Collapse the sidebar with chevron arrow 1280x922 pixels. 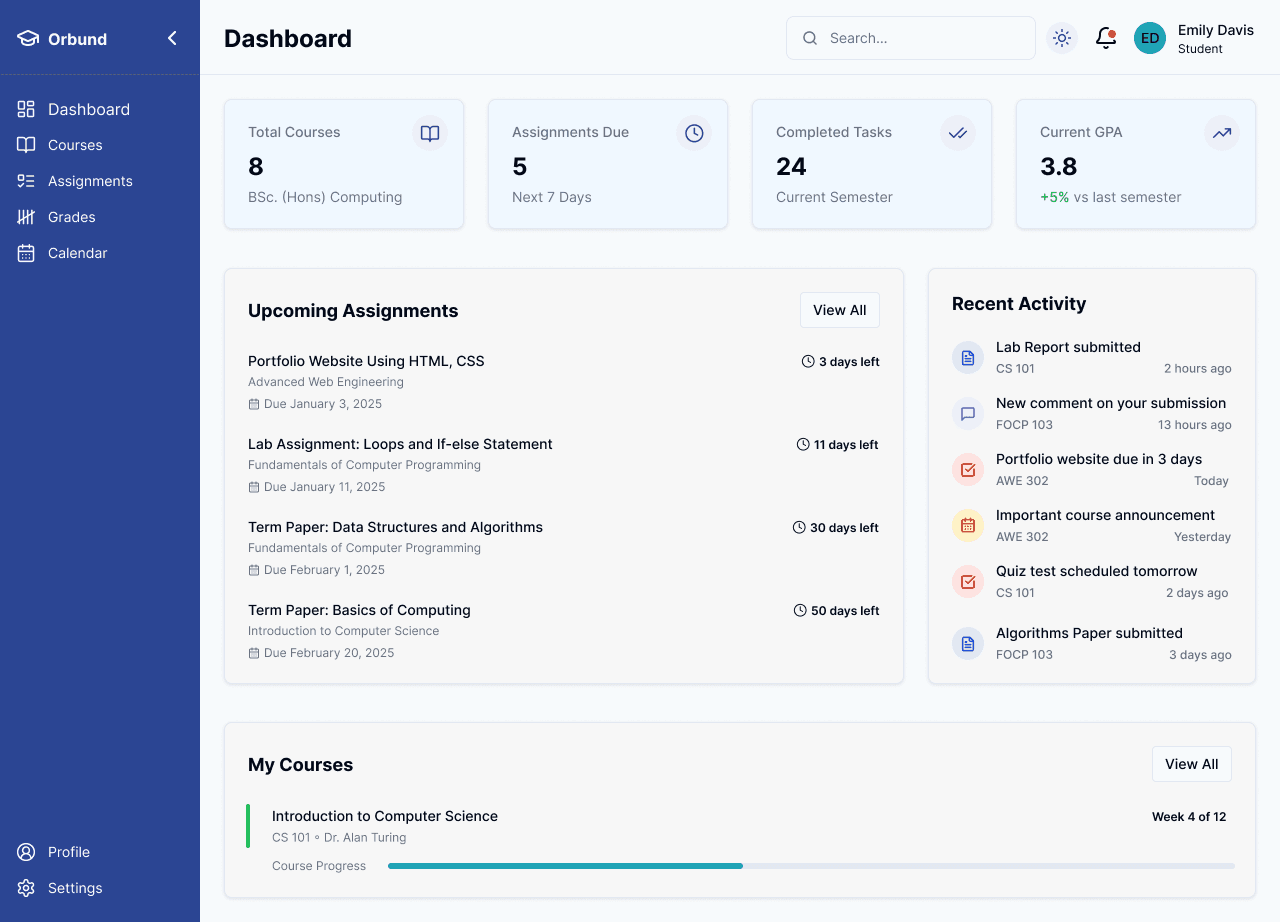click(172, 38)
